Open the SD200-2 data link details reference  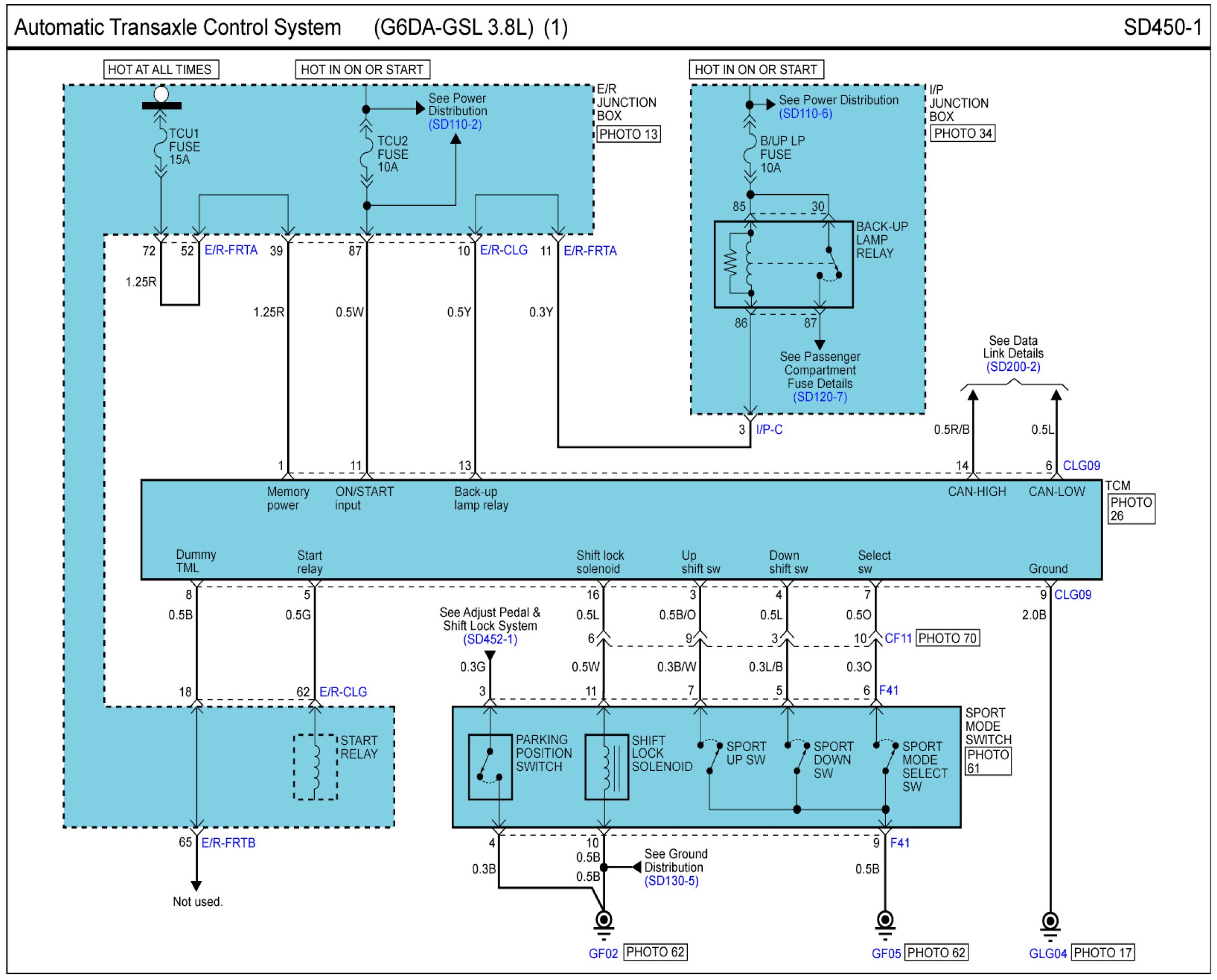[1013, 367]
